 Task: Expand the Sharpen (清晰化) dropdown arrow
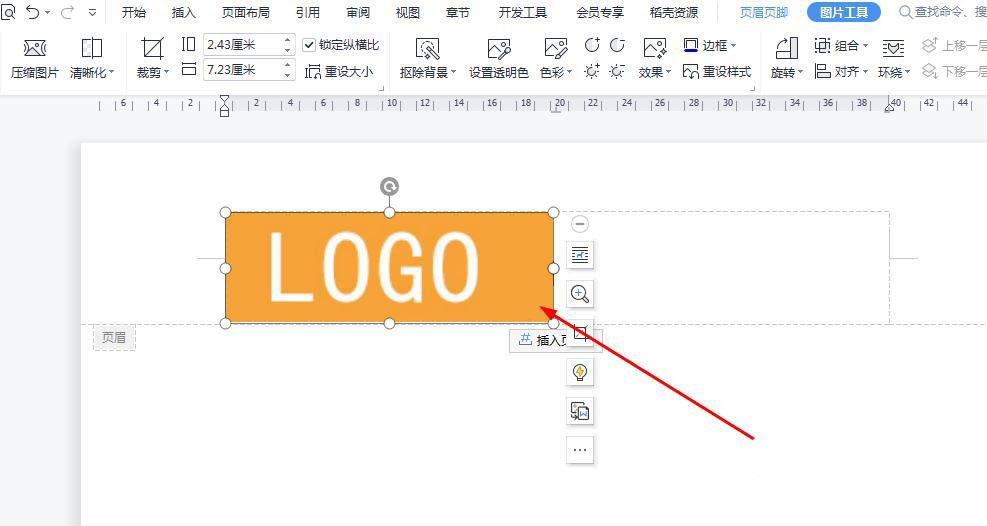(111, 72)
